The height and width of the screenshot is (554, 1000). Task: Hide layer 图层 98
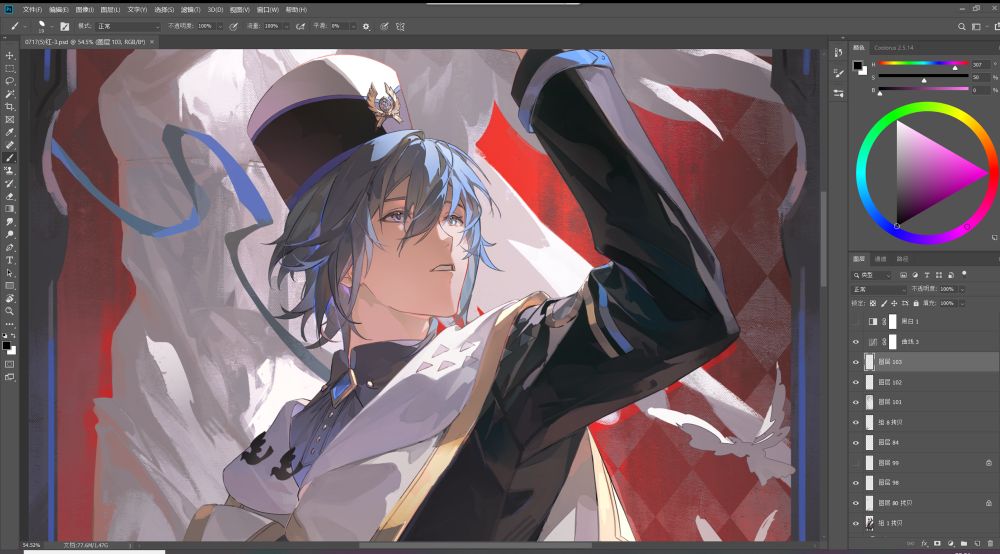(x=856, y=483)
